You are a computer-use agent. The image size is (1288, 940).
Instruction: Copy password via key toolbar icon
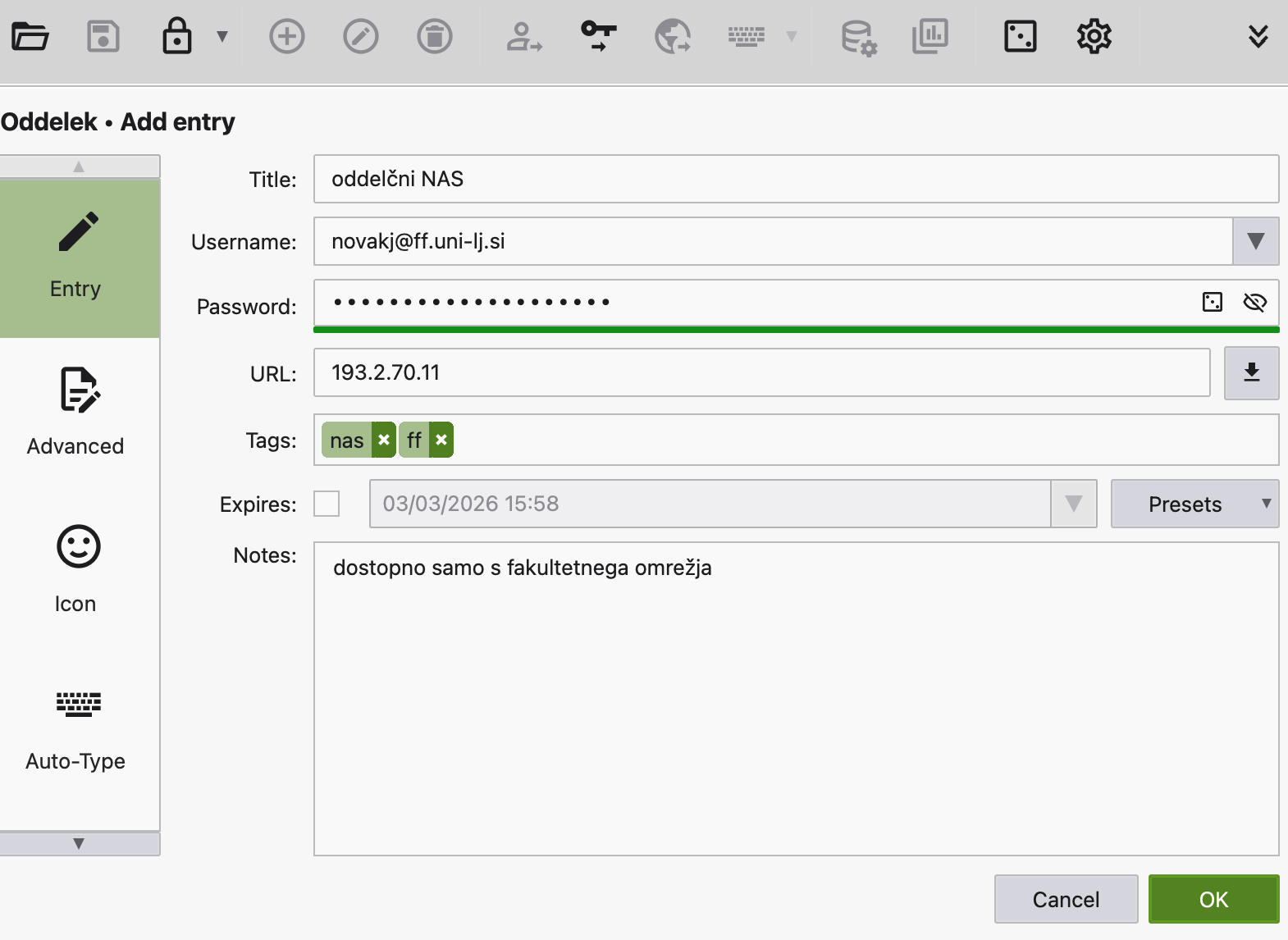click(x=599, y=36)
